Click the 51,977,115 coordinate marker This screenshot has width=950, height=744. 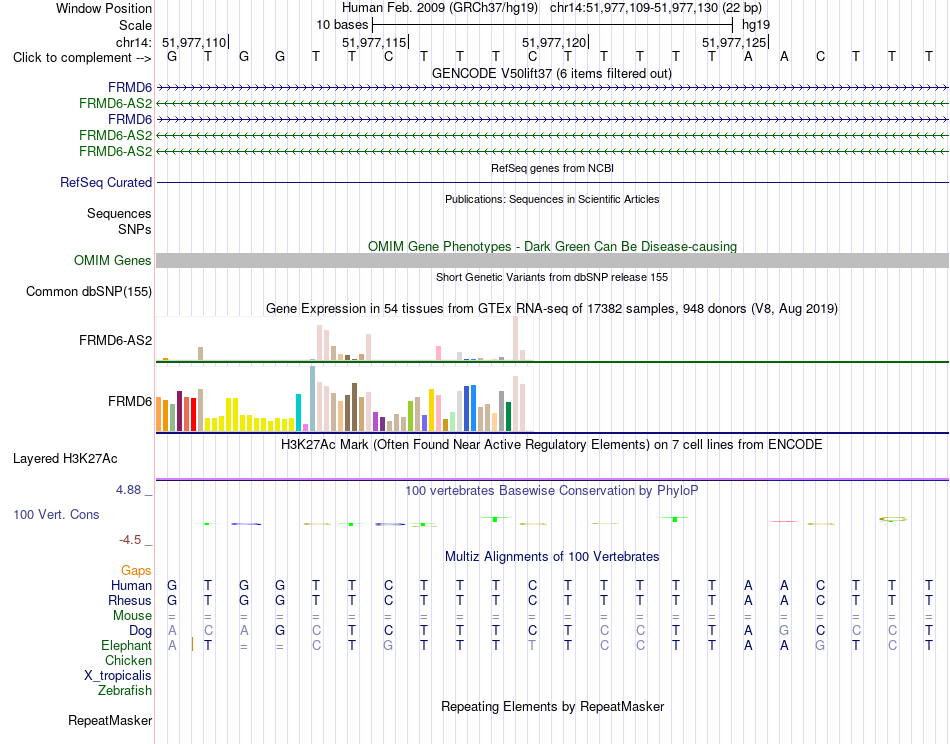coord(374,42)
